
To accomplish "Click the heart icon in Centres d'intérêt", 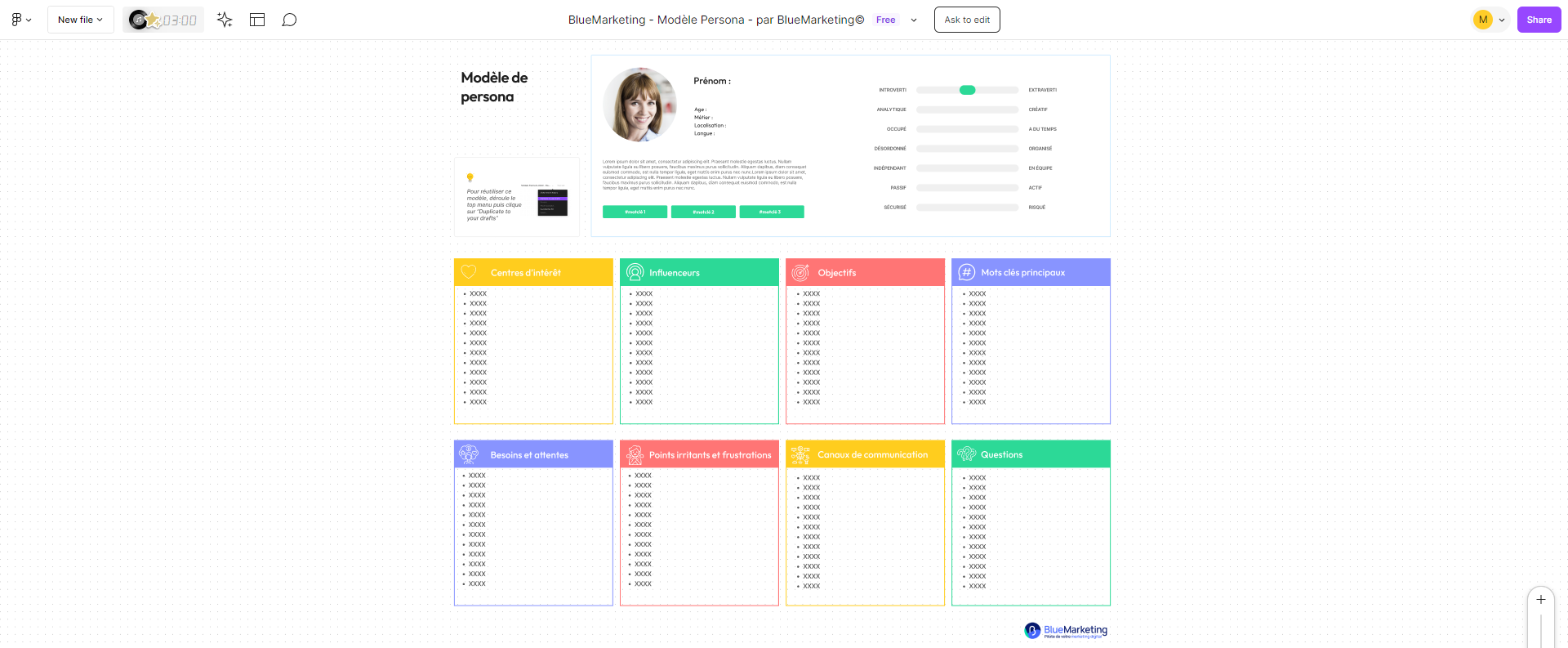I will pos(469,272).
